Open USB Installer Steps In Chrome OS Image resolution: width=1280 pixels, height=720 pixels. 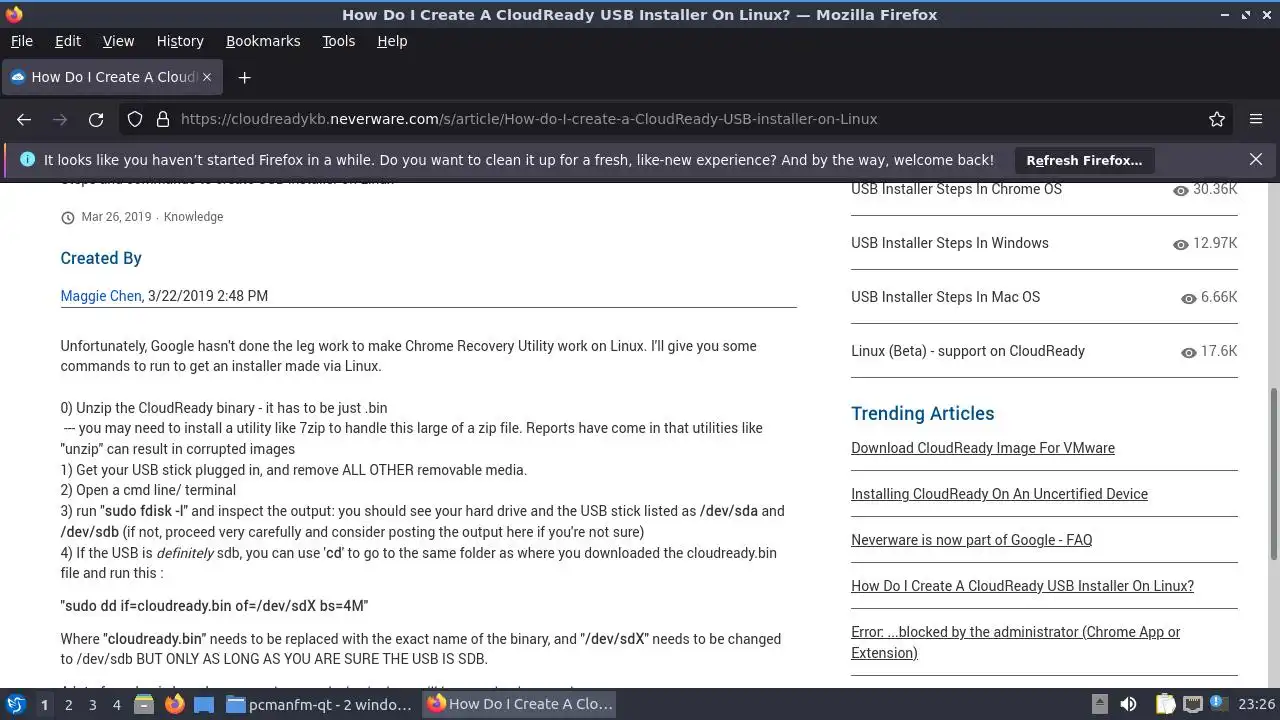(x=956, y=189)
